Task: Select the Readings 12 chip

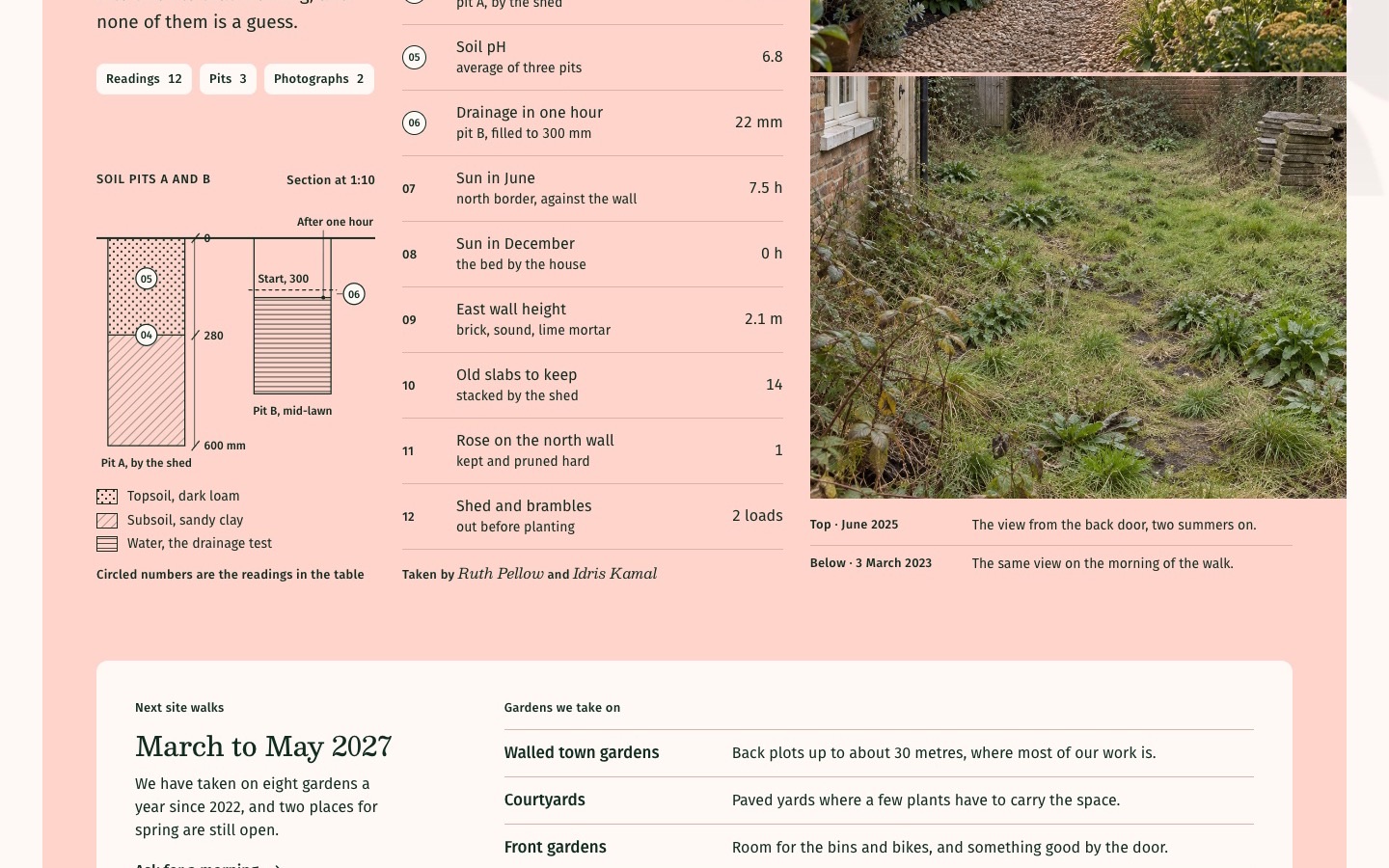Action: [144, 79]
